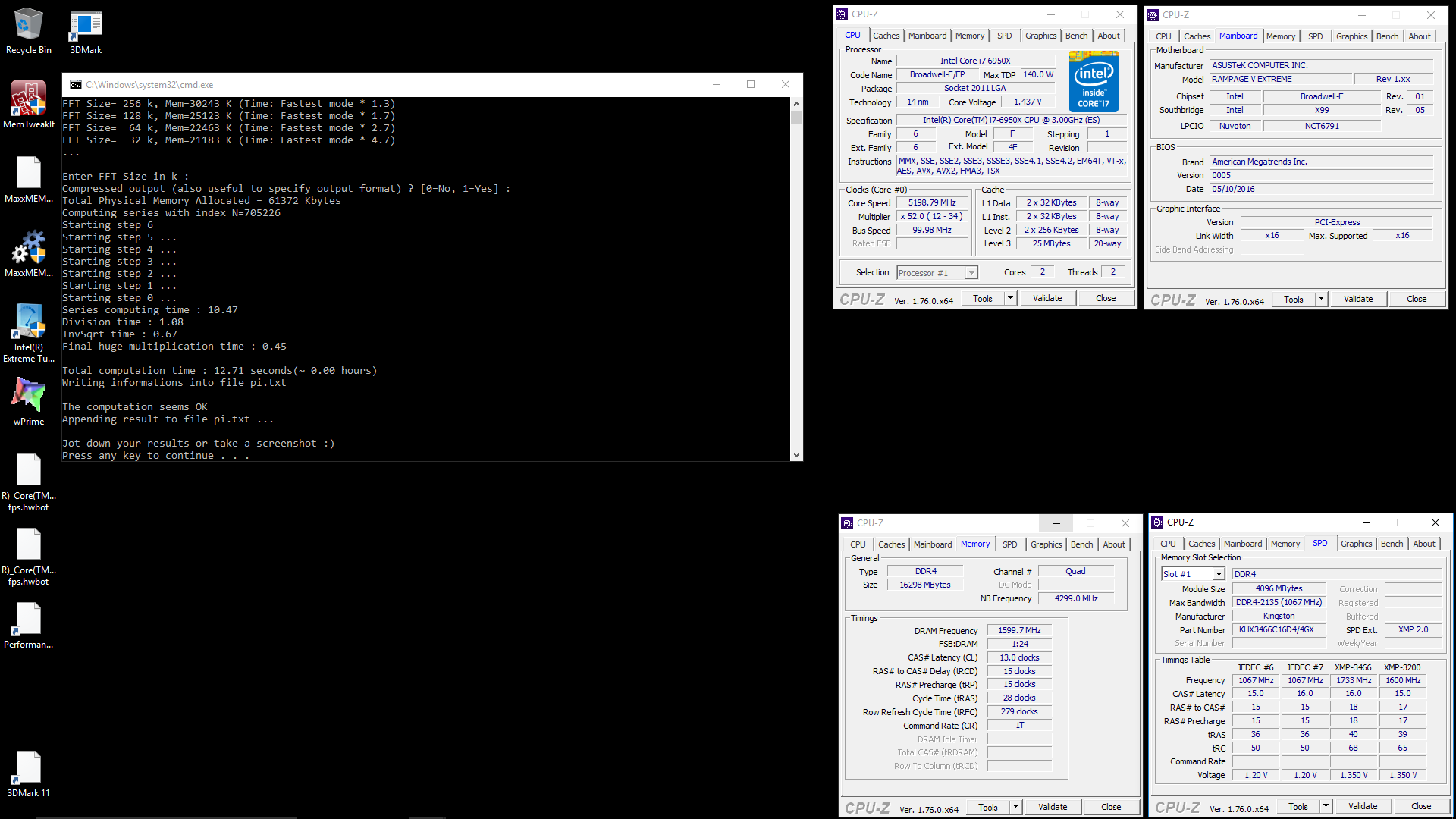Select Graphics tab in Mainboard window

click(1351, 36)
